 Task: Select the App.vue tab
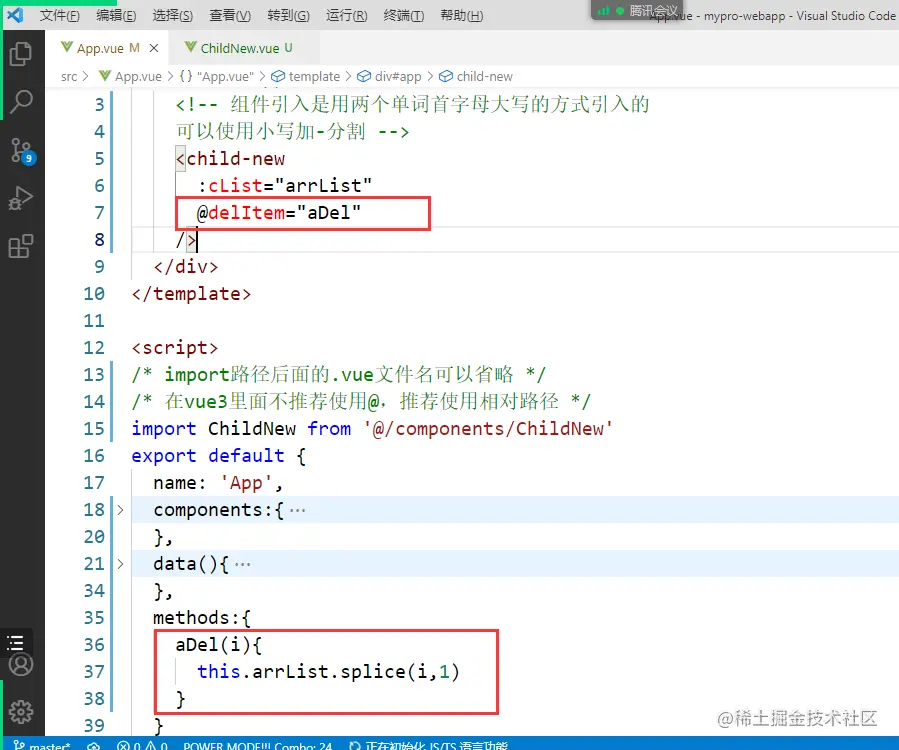(x=105, y=47)
